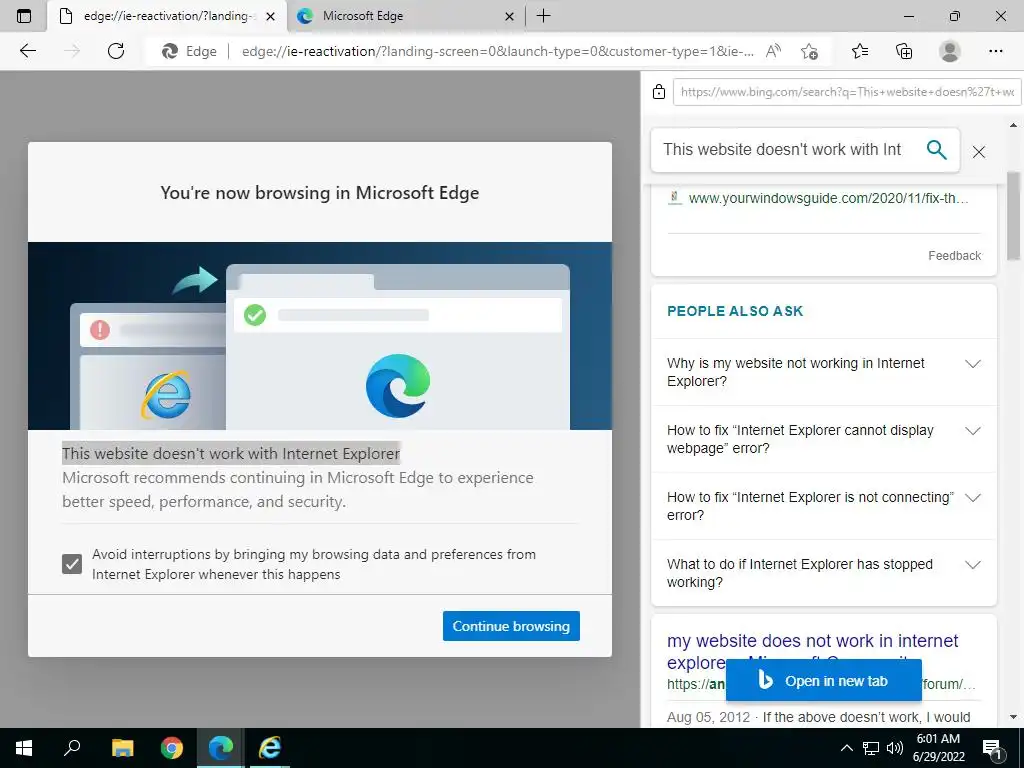The image size is (1024, 768).
Task: Click the sidebar lock security icon
Action: pyautogui.click(x=659, y=91)
